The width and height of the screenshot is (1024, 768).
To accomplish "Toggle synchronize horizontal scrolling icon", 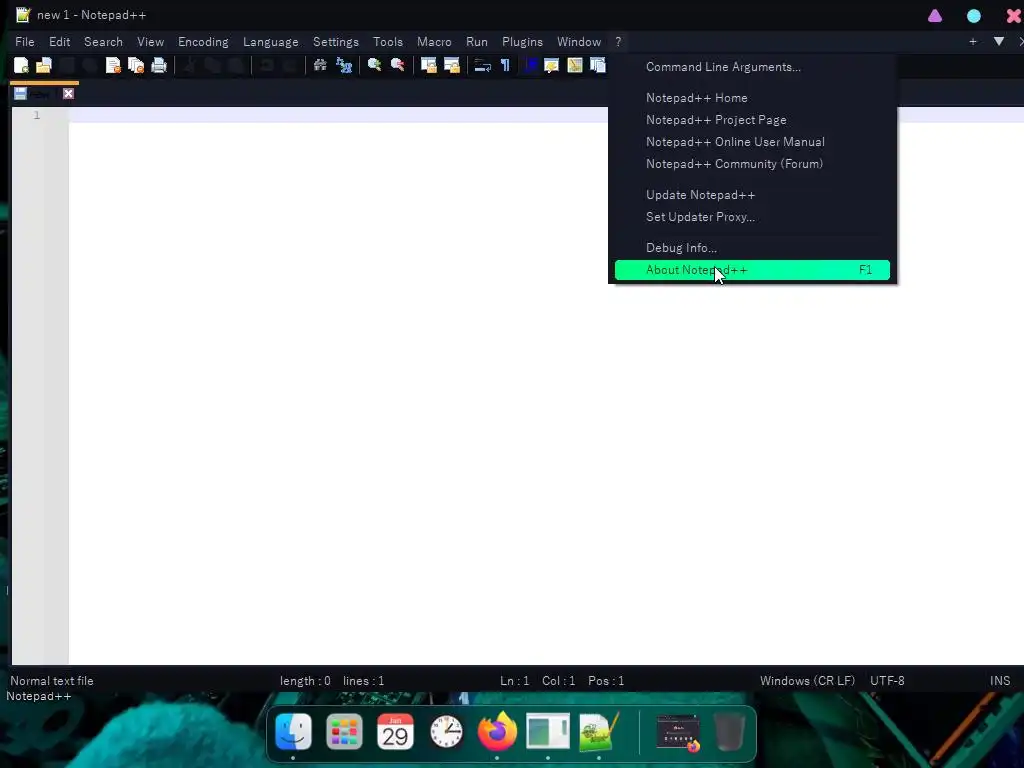I will coord(451,65).
